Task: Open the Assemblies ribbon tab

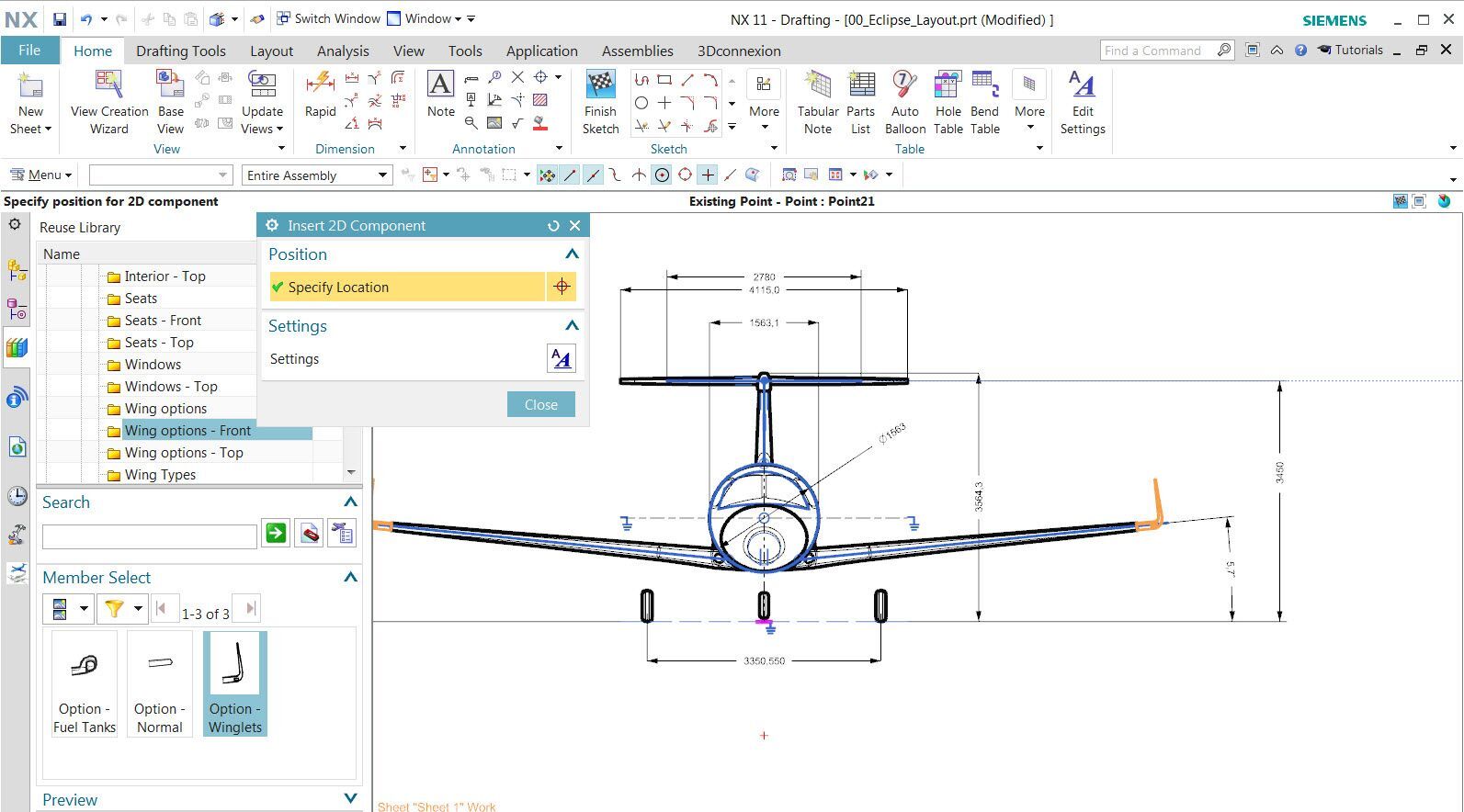Action: coord(637,51)
